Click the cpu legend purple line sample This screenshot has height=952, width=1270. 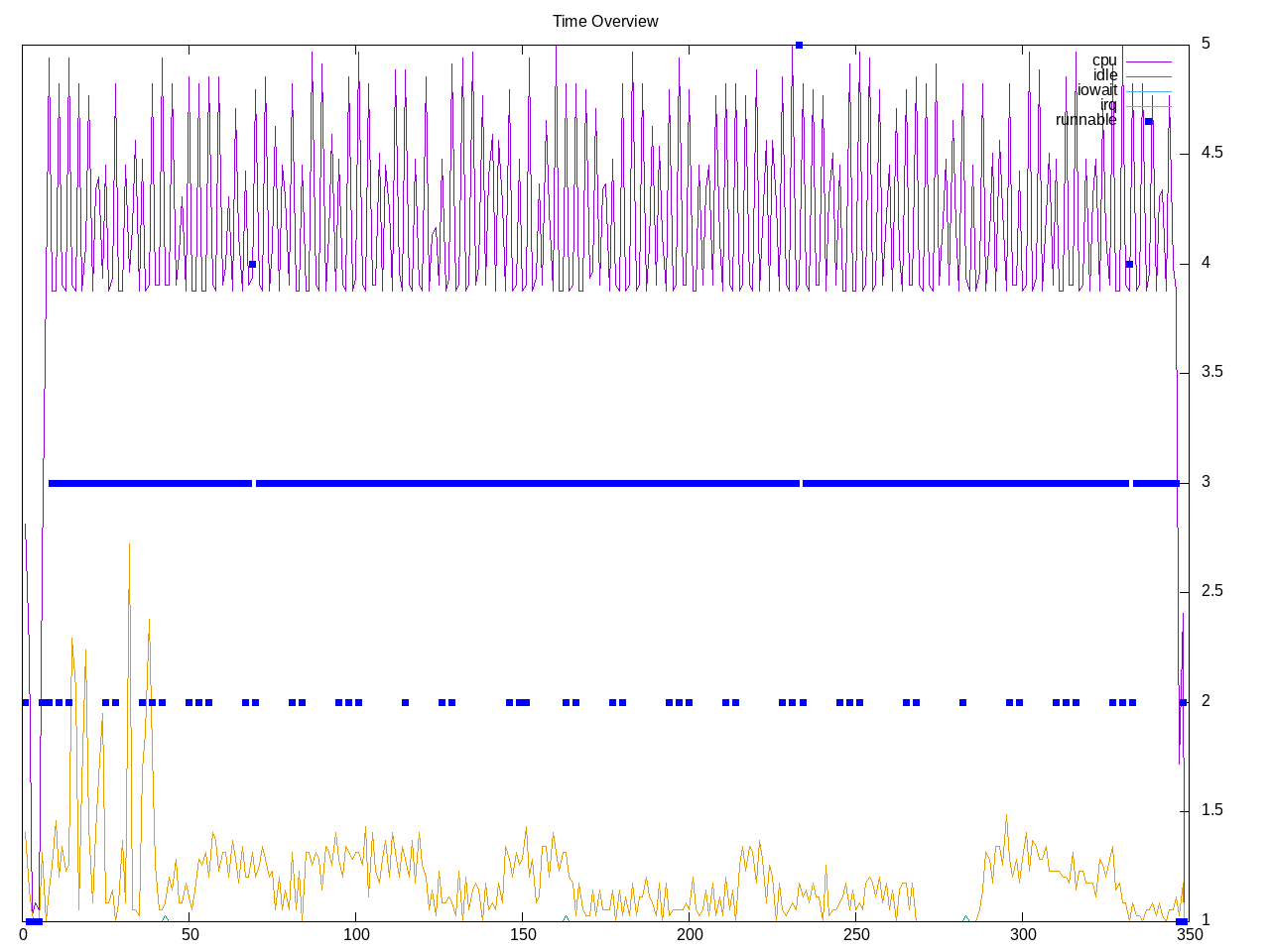(x=1148, y=61)
